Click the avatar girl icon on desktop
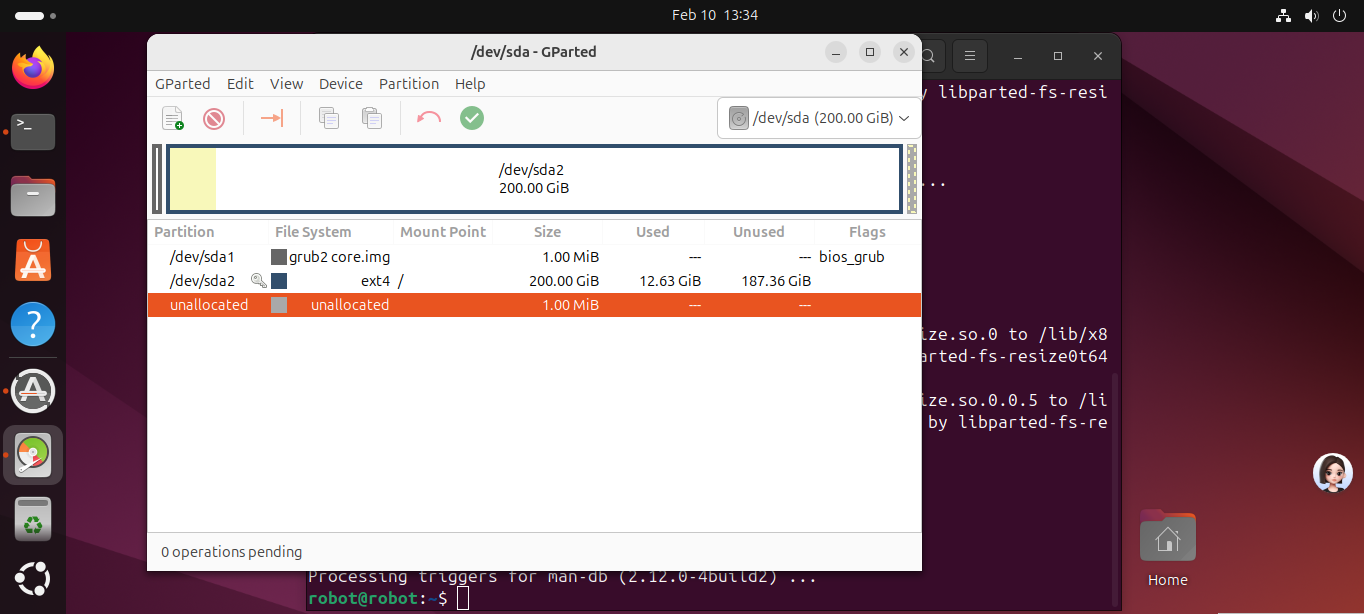 1332,473
